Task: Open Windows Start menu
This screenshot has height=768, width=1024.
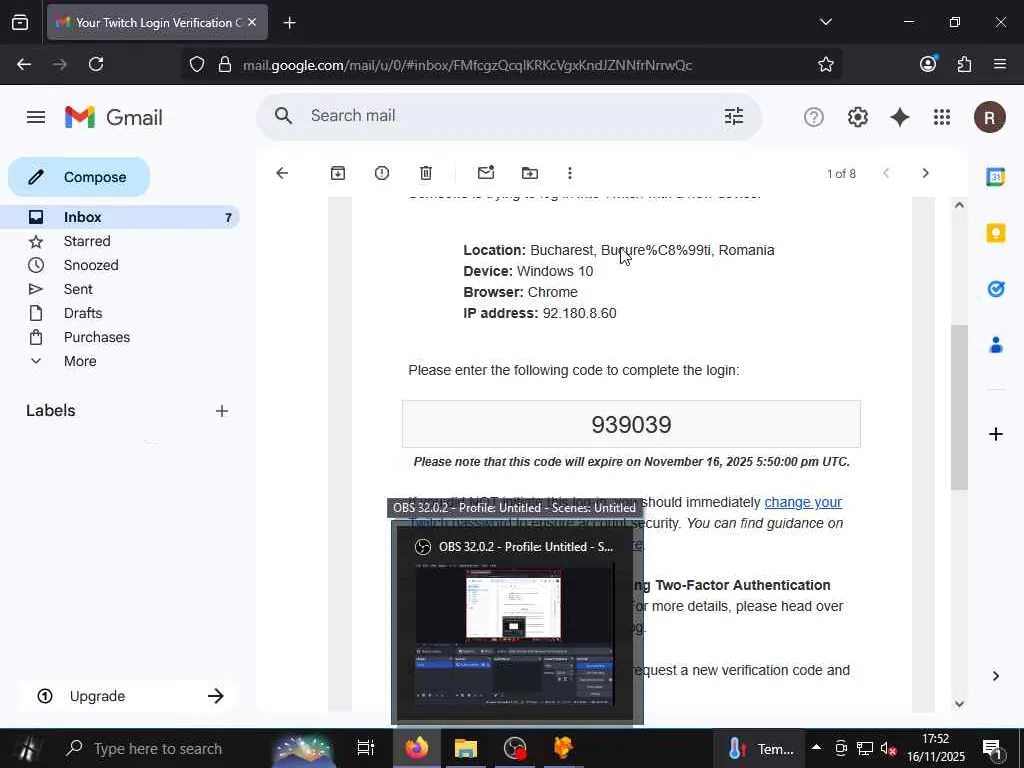Action: pyautogui.click(x=27, y=748)
